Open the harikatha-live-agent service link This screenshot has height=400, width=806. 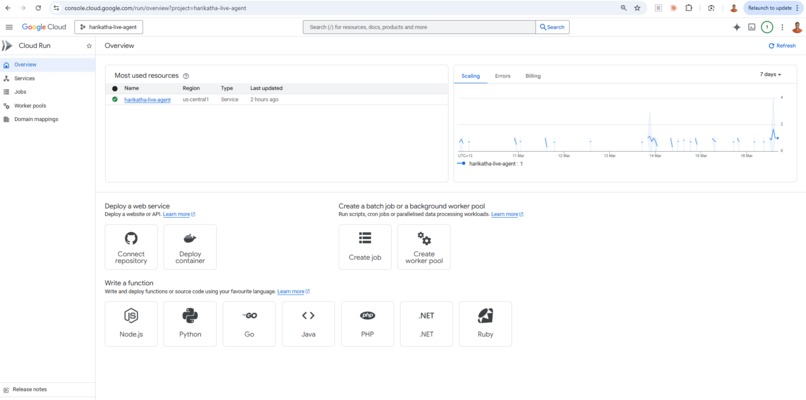tap(148, 100)
